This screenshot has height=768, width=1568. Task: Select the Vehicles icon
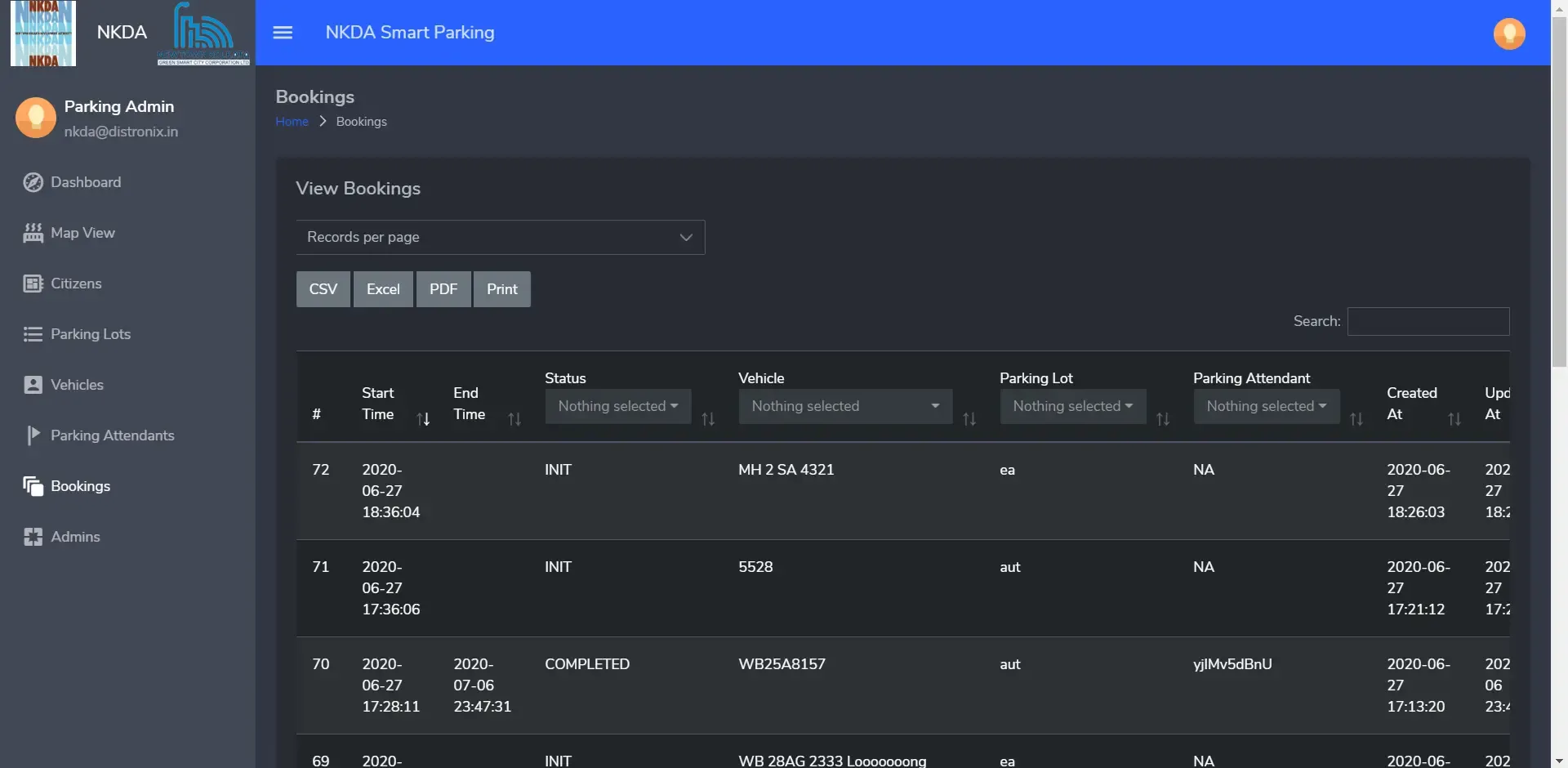[31, 384]
